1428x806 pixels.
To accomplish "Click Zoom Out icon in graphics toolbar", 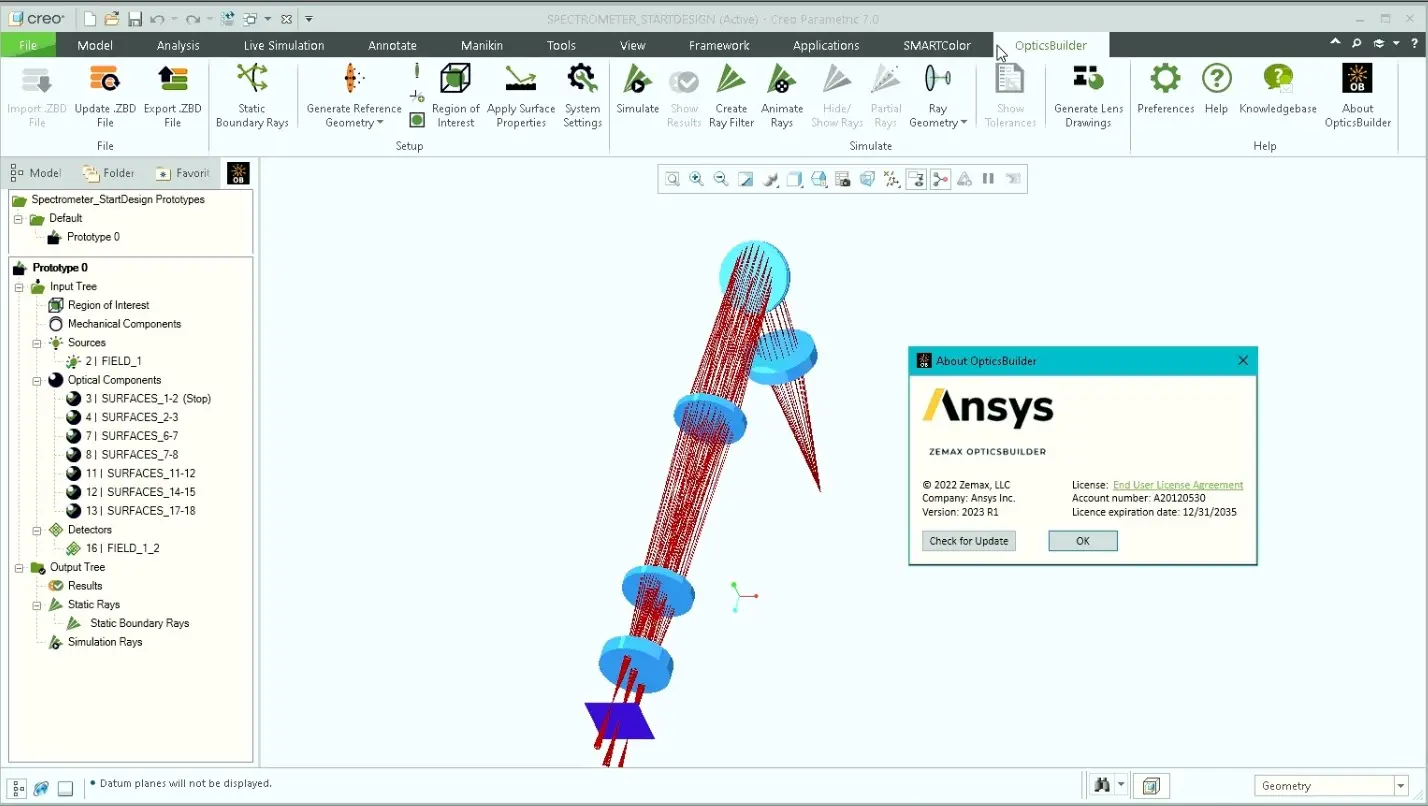I will [x=721, y=179].
